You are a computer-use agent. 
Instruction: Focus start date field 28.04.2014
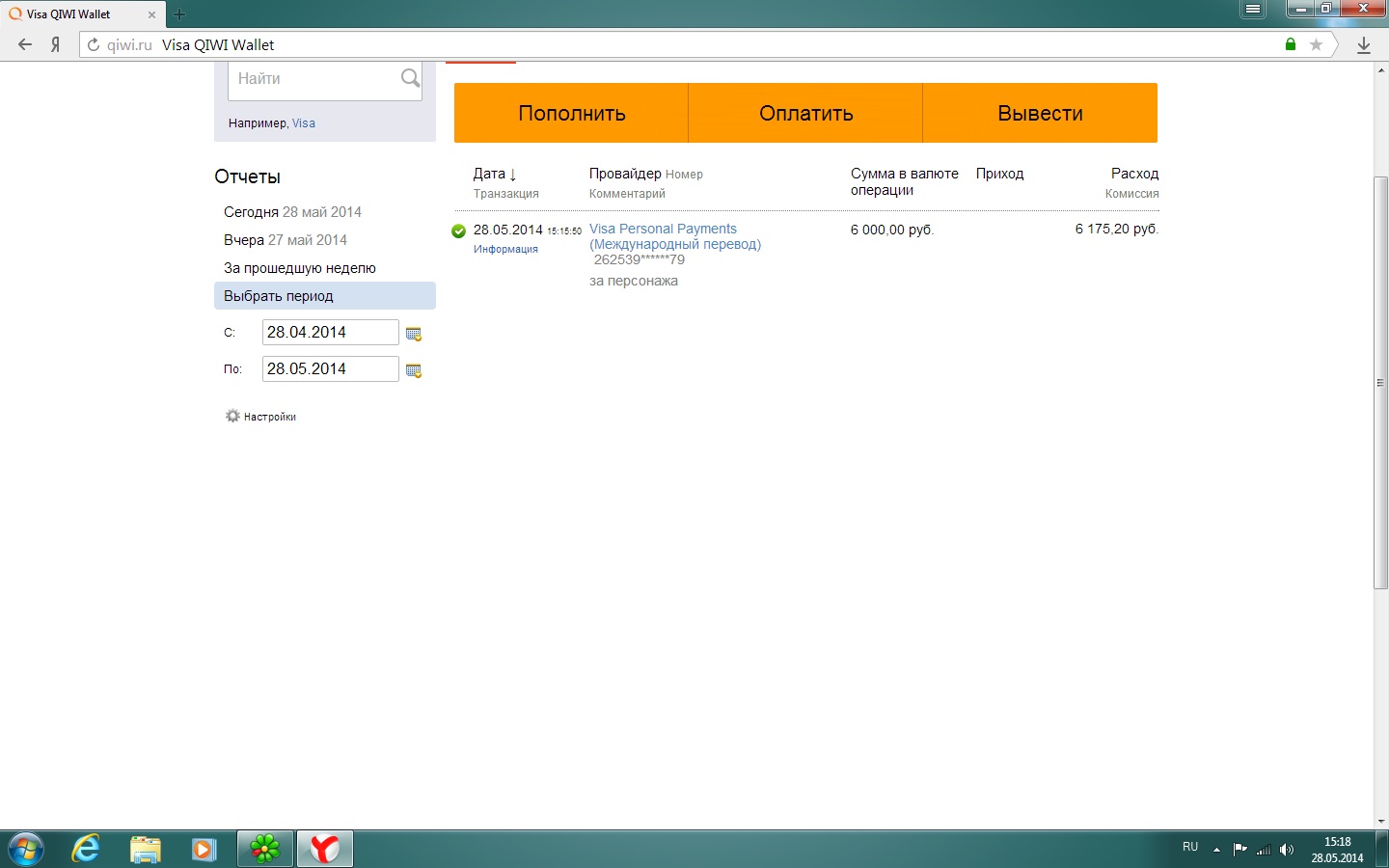point(330,332)
